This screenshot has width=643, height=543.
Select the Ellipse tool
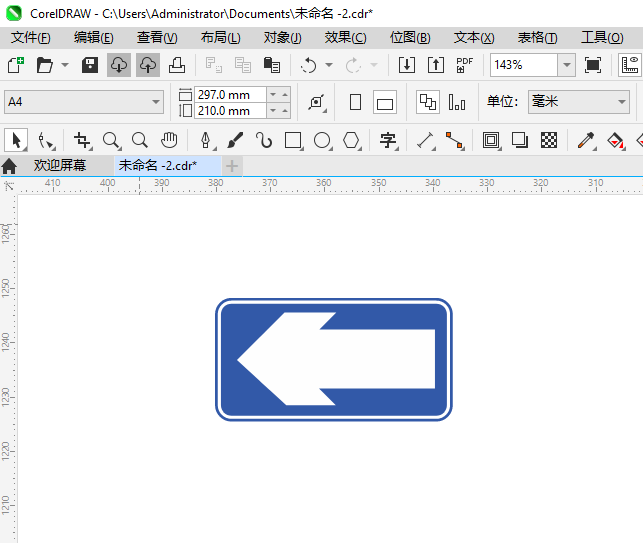[322, 141]
